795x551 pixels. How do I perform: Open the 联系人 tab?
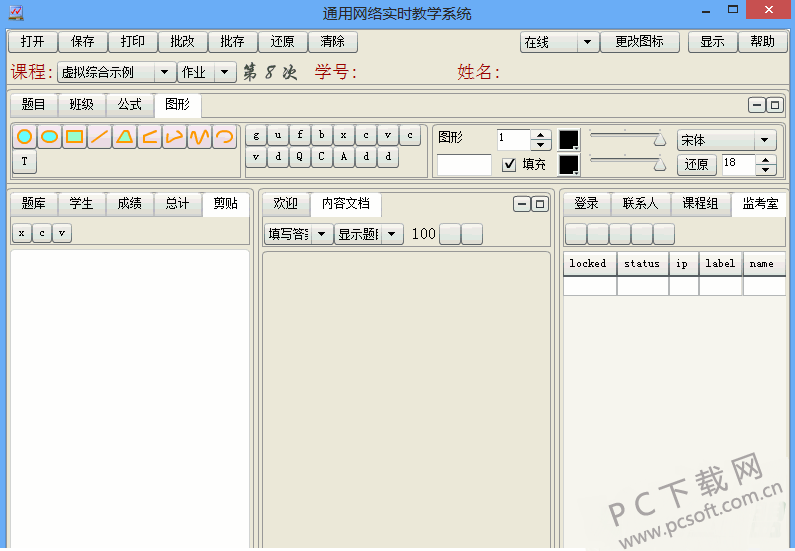click(x=640, y=204)
